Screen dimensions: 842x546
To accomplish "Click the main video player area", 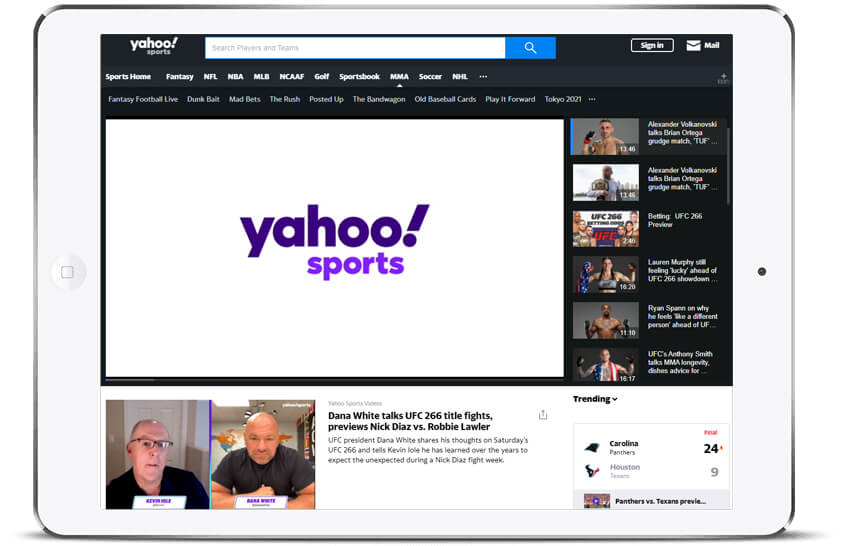I will tap(335, 248).
